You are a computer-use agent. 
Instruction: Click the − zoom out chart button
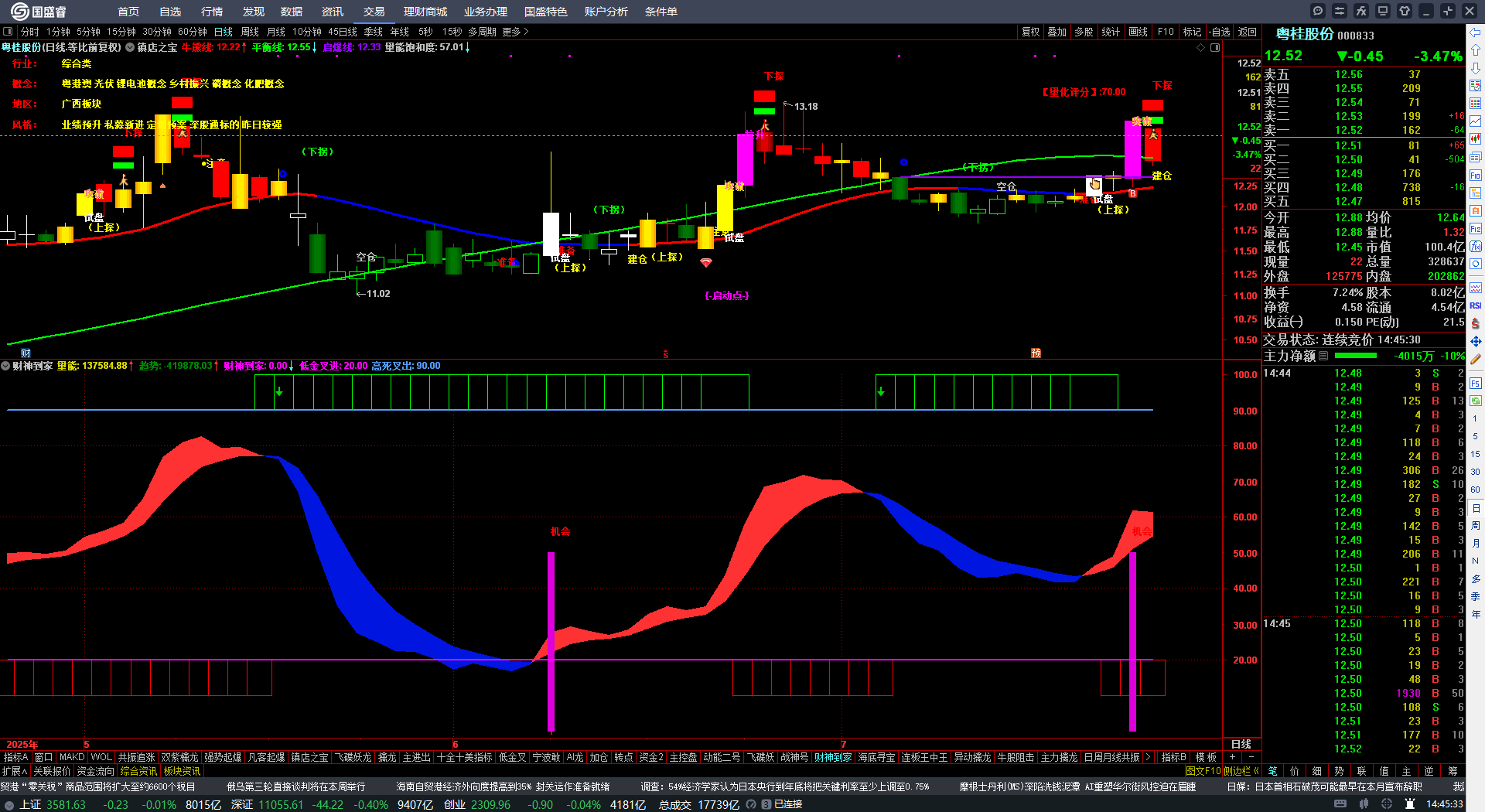(x=1251, y=757)
